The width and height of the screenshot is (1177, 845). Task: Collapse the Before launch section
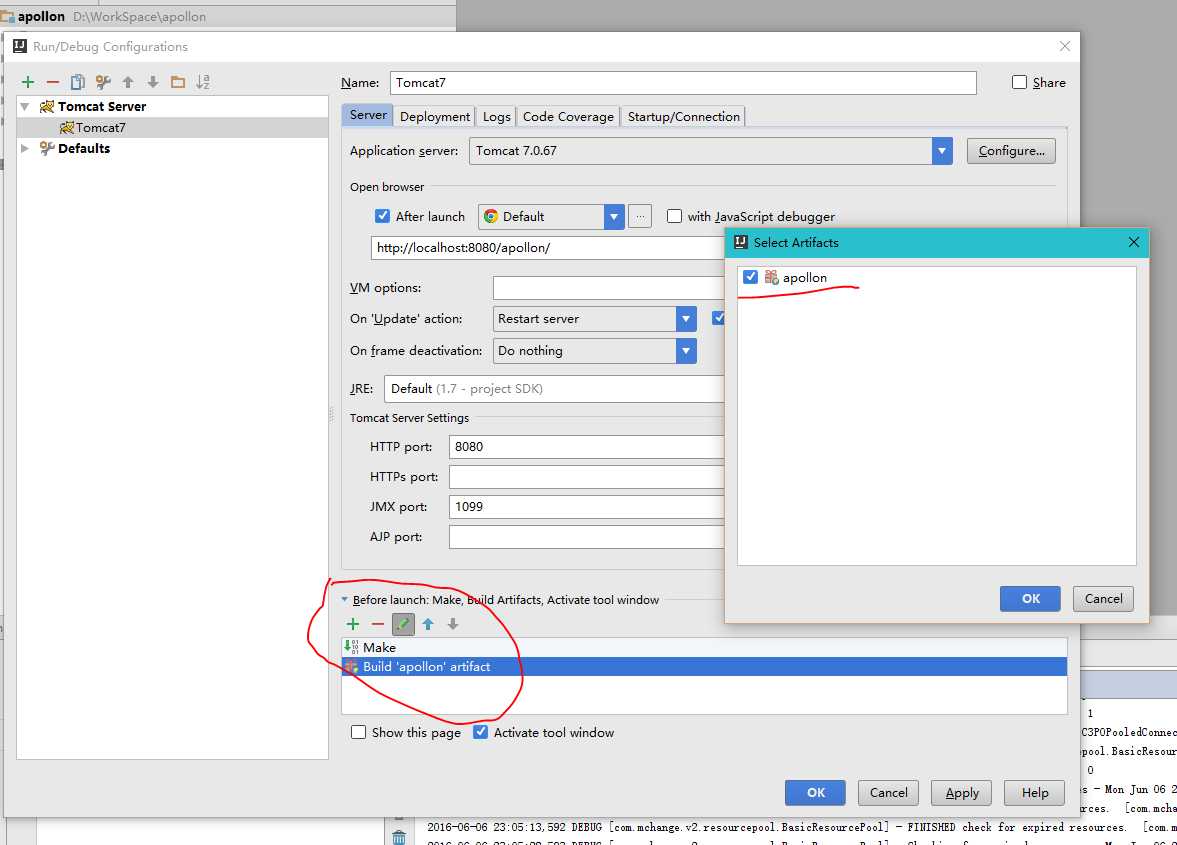click(345, 600)
